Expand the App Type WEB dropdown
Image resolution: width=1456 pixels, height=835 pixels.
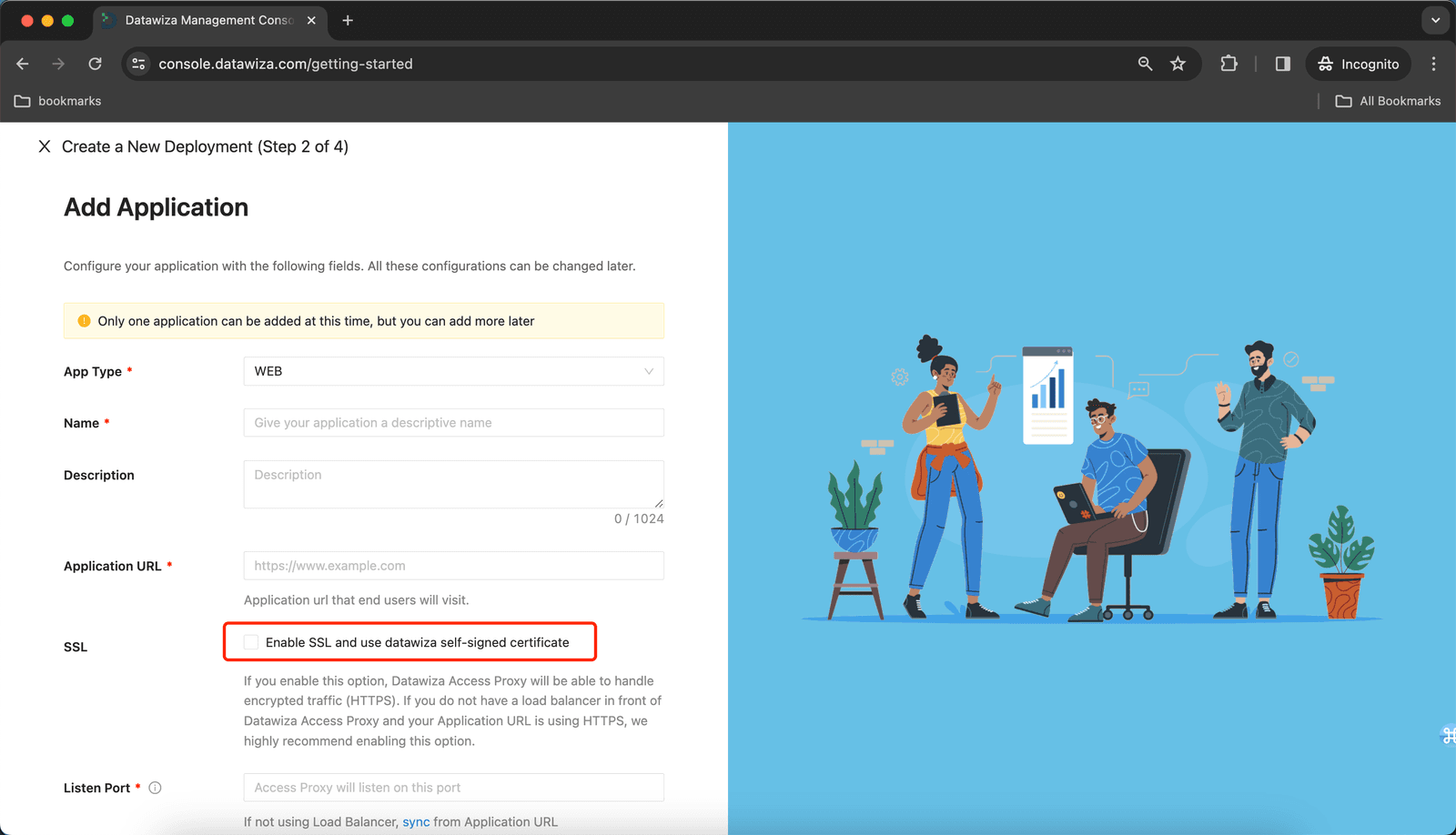(453, 371)
